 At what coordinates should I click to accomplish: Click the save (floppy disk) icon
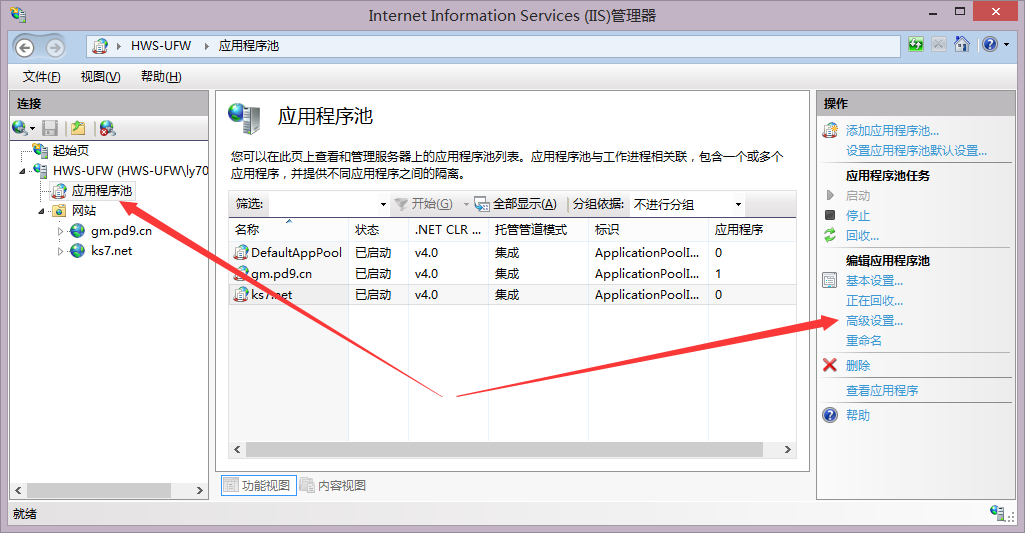(x=50, y=128)
